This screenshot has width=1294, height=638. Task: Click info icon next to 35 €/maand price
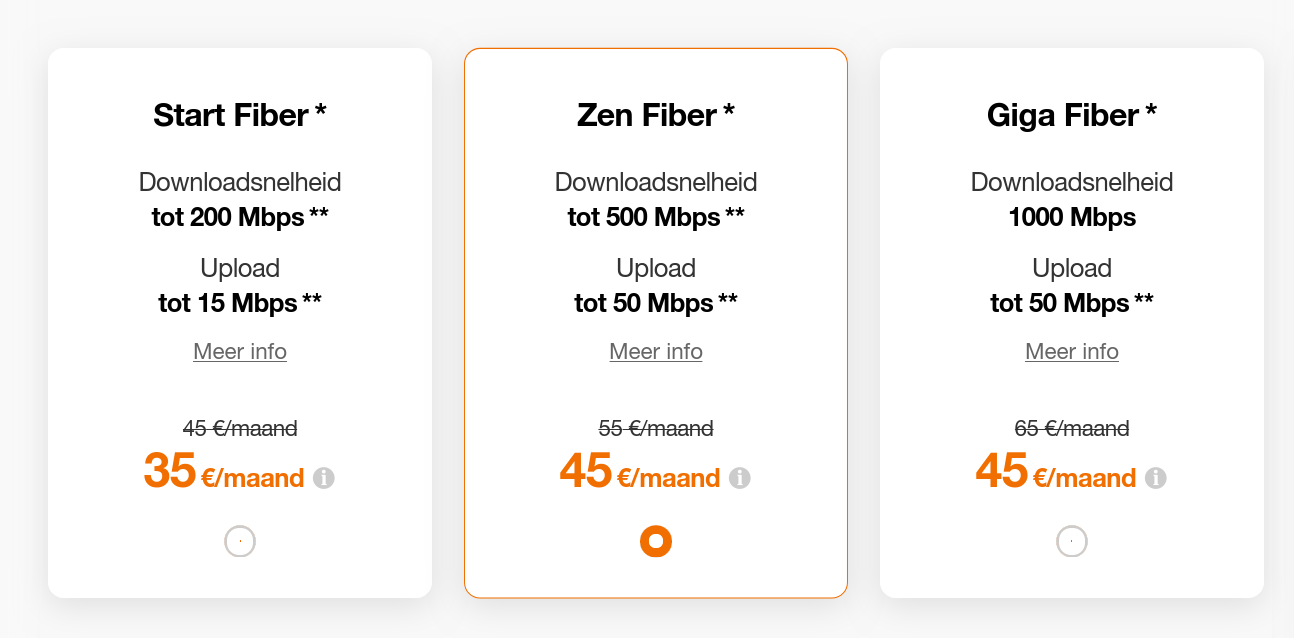(x=323, y=478)
